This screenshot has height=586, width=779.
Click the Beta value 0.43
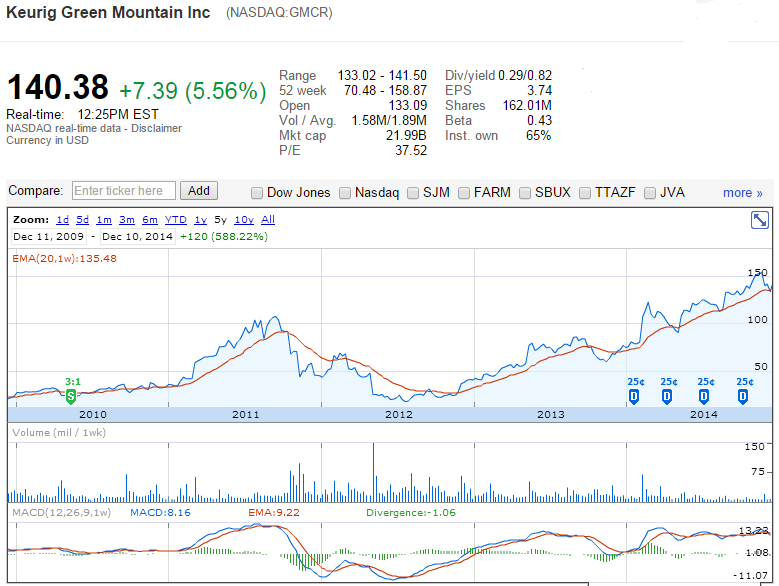[540, 121]
